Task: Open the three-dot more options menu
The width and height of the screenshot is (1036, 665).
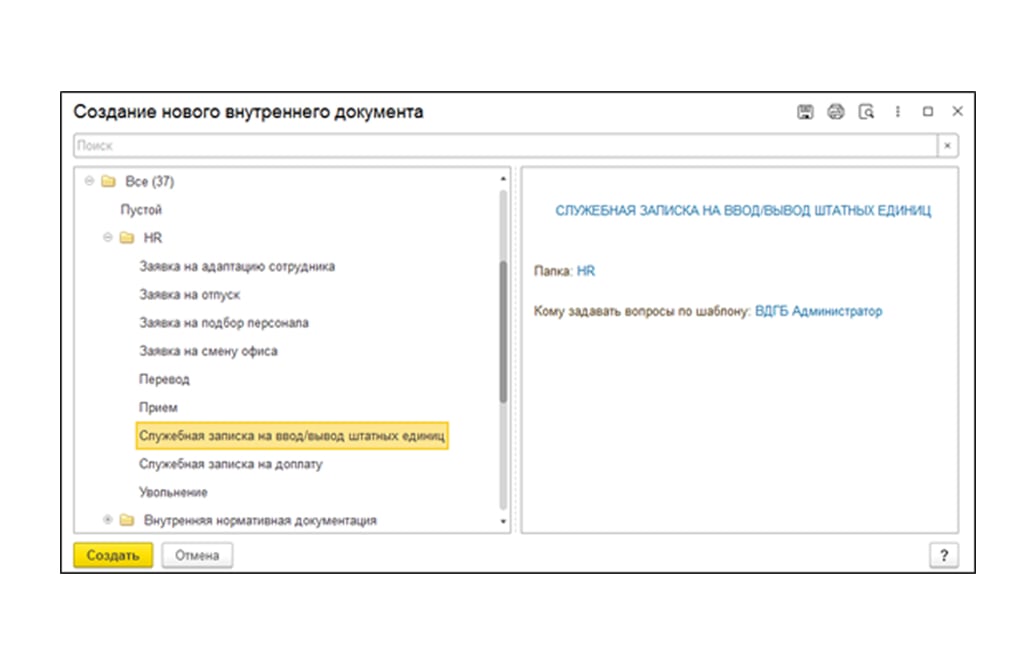Action: pyautogui.click(x=898, y=112)
